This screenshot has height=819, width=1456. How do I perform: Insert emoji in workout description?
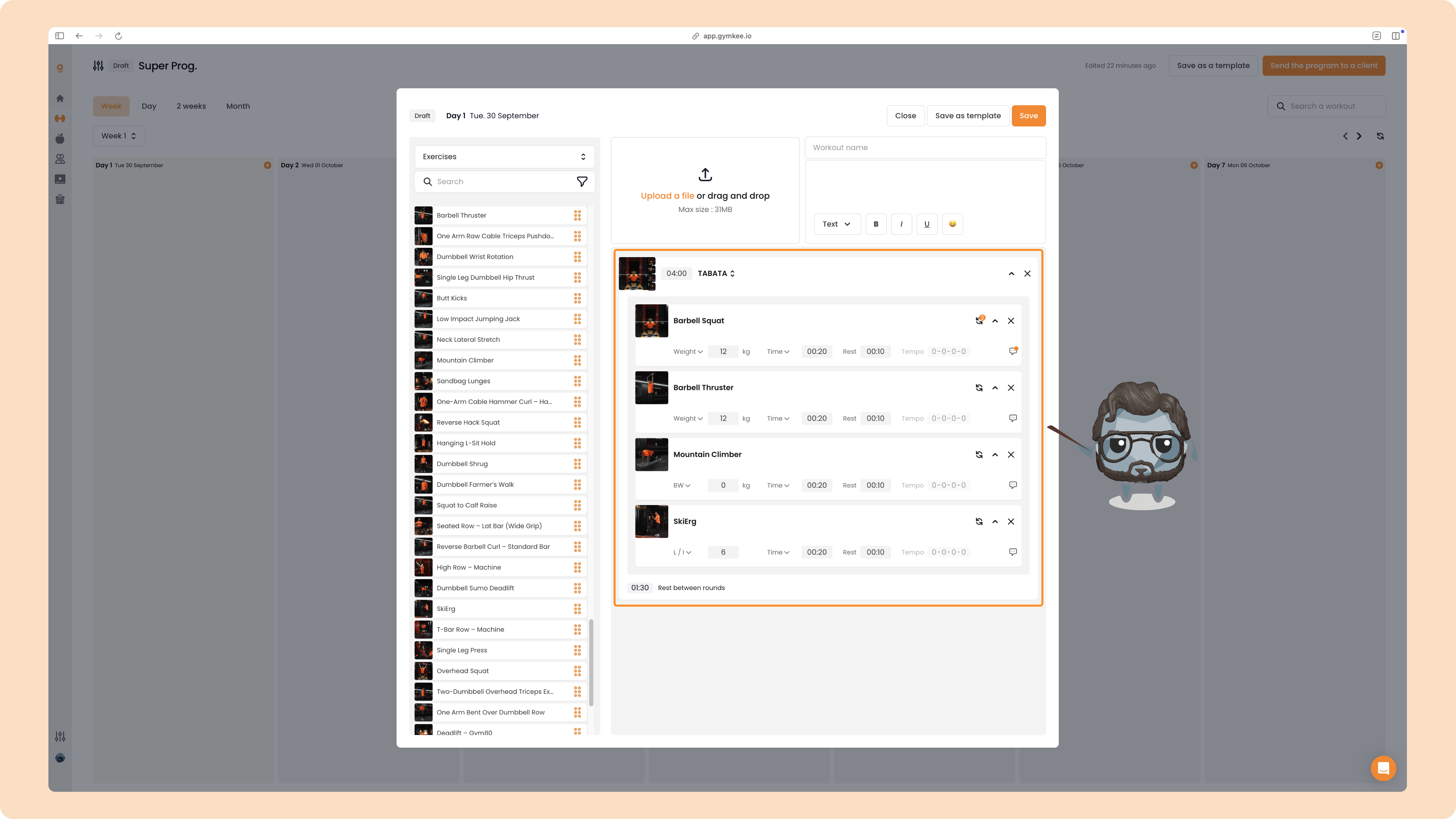pos(953,224)
